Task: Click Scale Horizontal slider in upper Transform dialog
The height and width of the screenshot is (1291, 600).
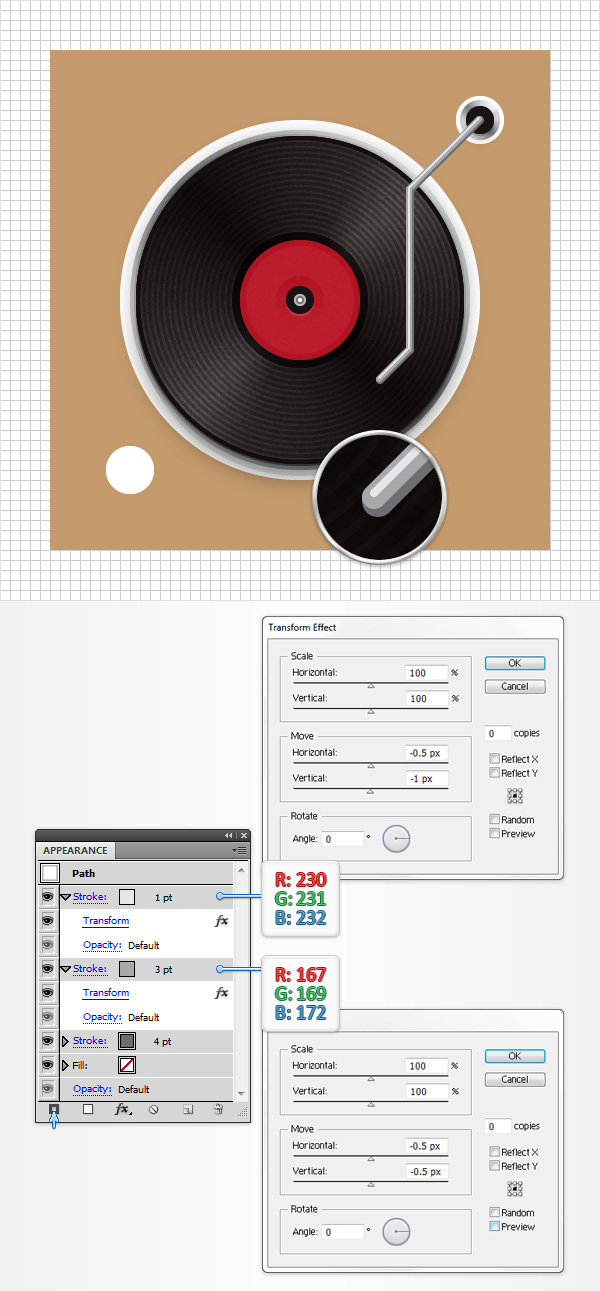Action: 370,685
